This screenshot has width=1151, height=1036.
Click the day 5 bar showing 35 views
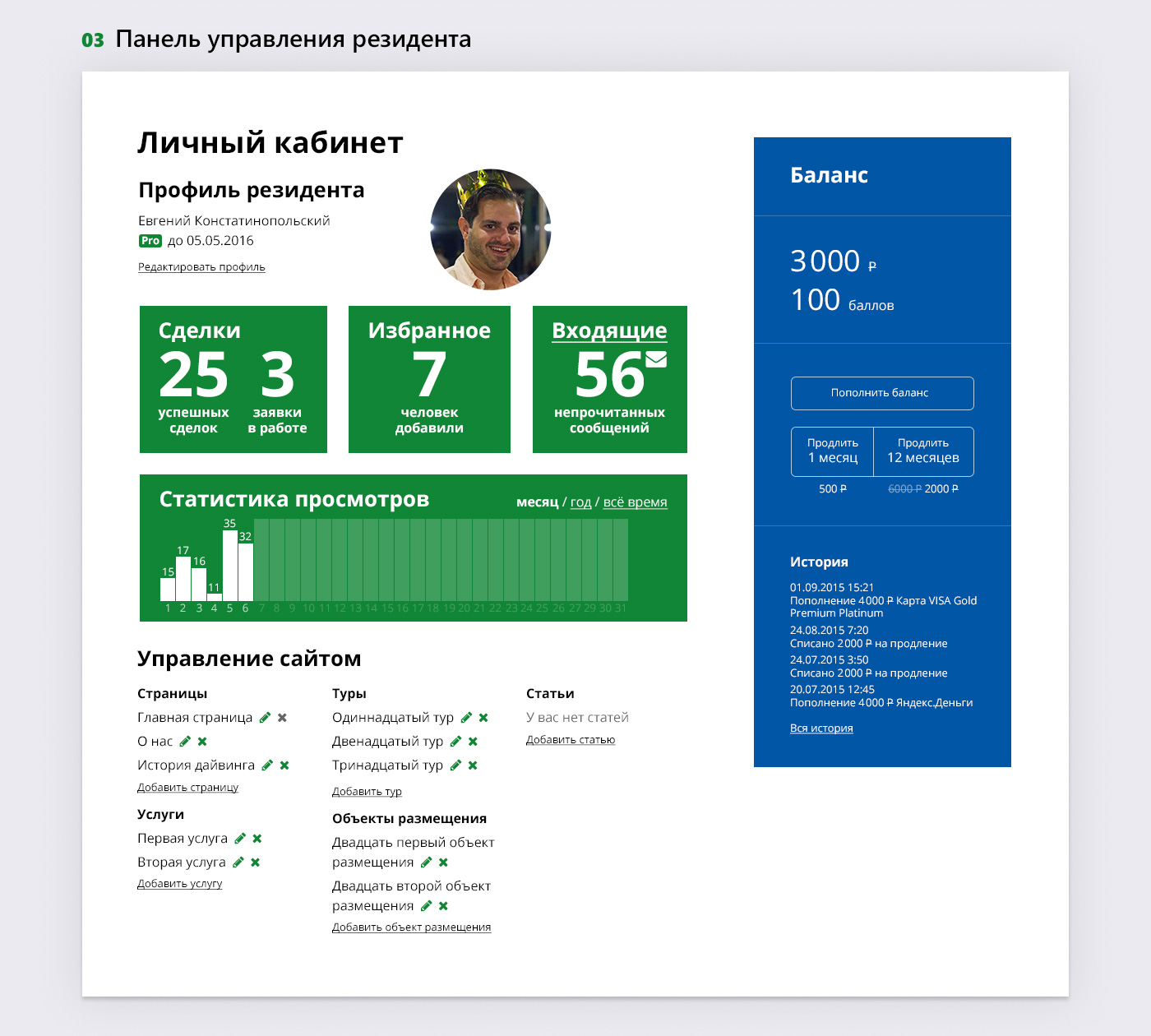pos(230,566)
